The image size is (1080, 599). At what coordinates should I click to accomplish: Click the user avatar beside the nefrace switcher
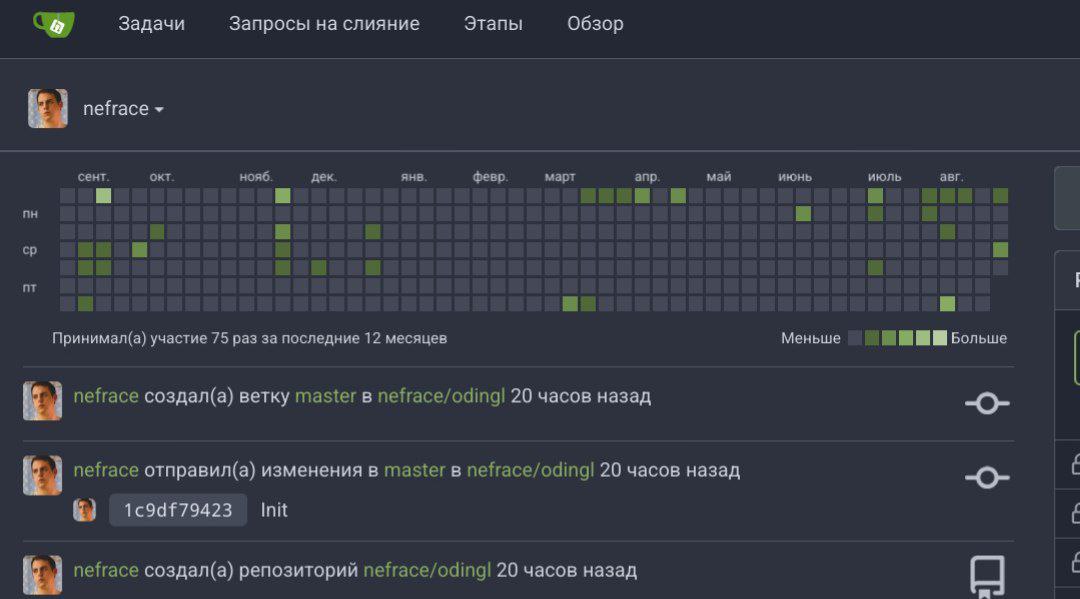coord(48,109)
